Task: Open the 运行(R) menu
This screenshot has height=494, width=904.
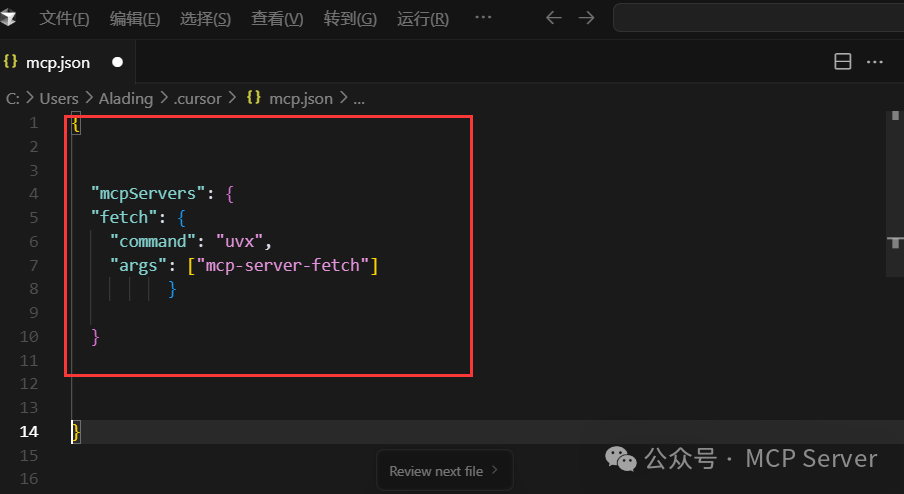Action: [422, 19]
